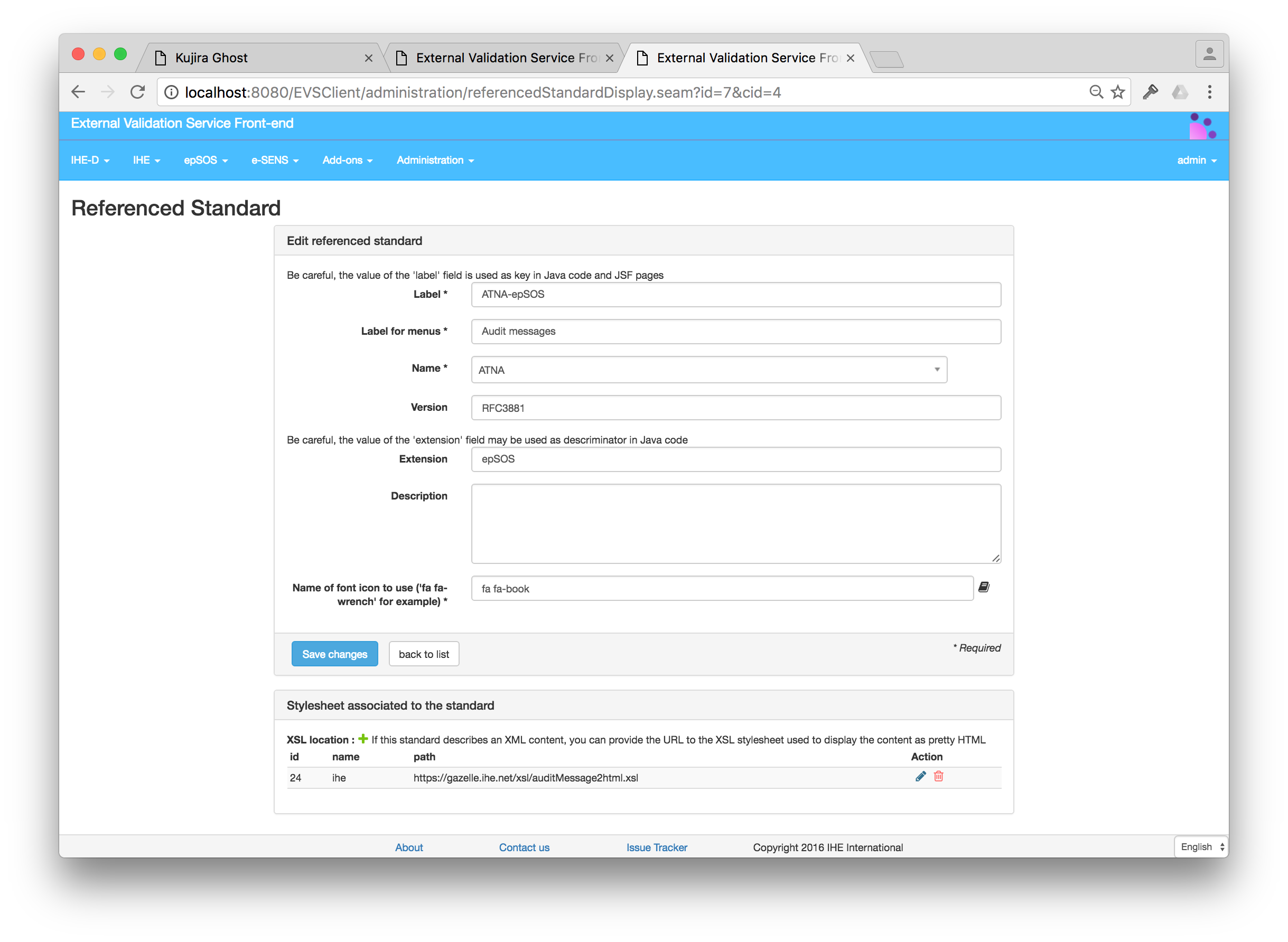The height and width of the screenshot is (942, 1288).
Task: Open the Issue Tracker link
Action: [x=657, y=847]
